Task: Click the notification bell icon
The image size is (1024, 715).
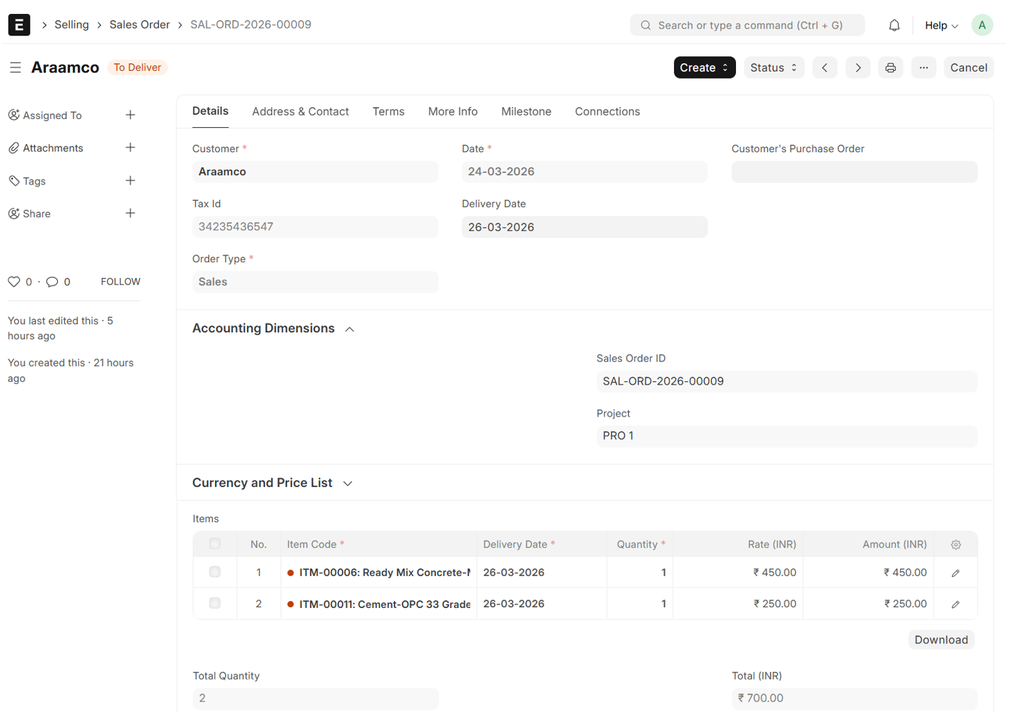Action: tap(894, 25)
